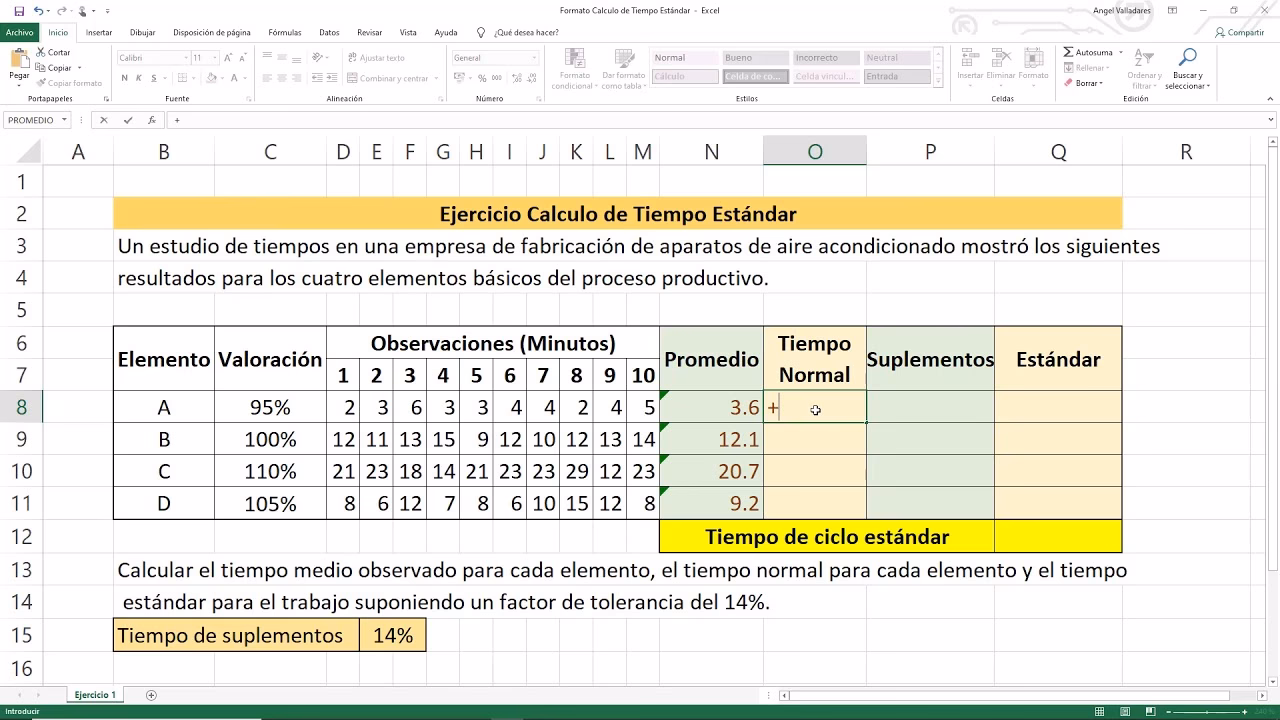Screen dimensions: 1280x720
Task: Select the Negrita (bold) icon
Action: click(125, 78)
